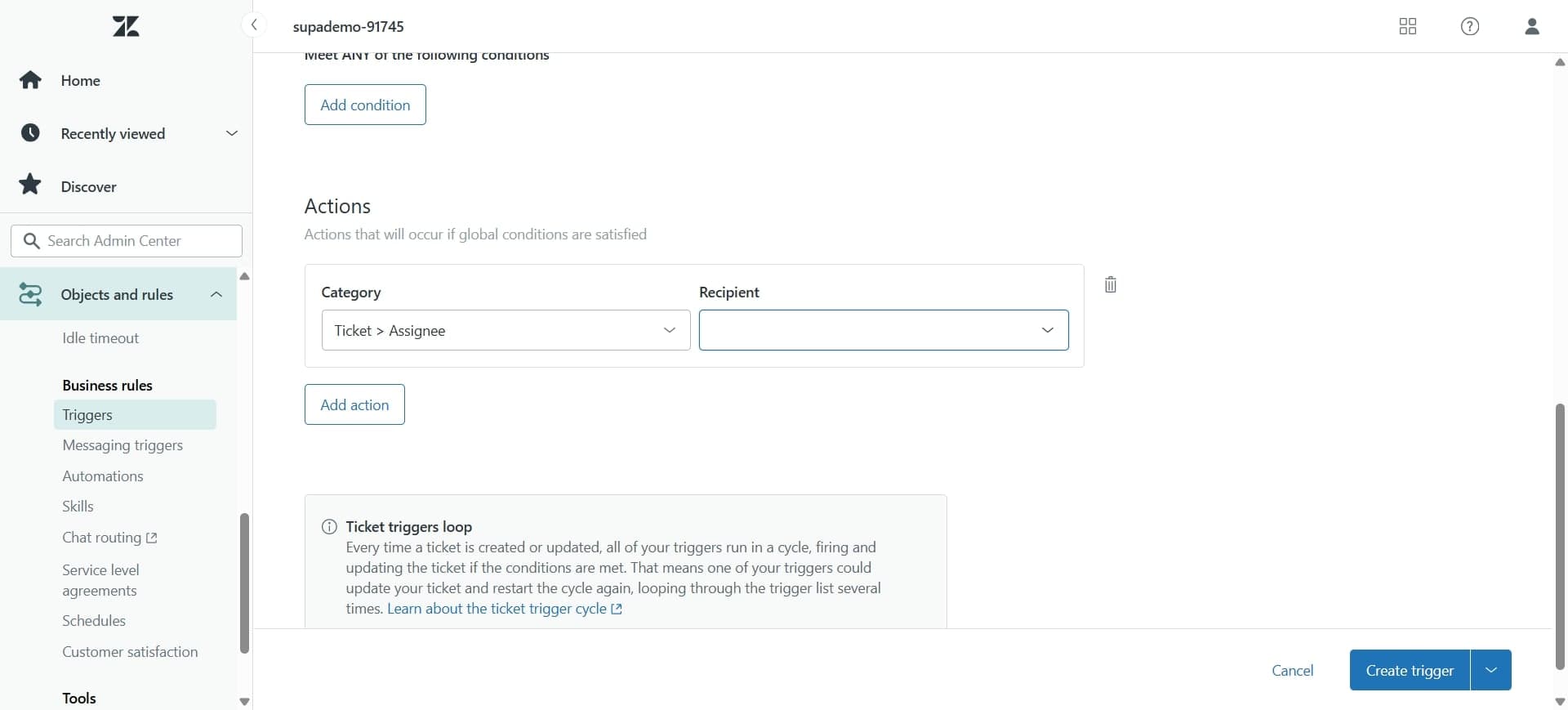The height and width of the screenshot is (710, 1568).
Task: Click the Discover star icon
Action: point(30,185)
